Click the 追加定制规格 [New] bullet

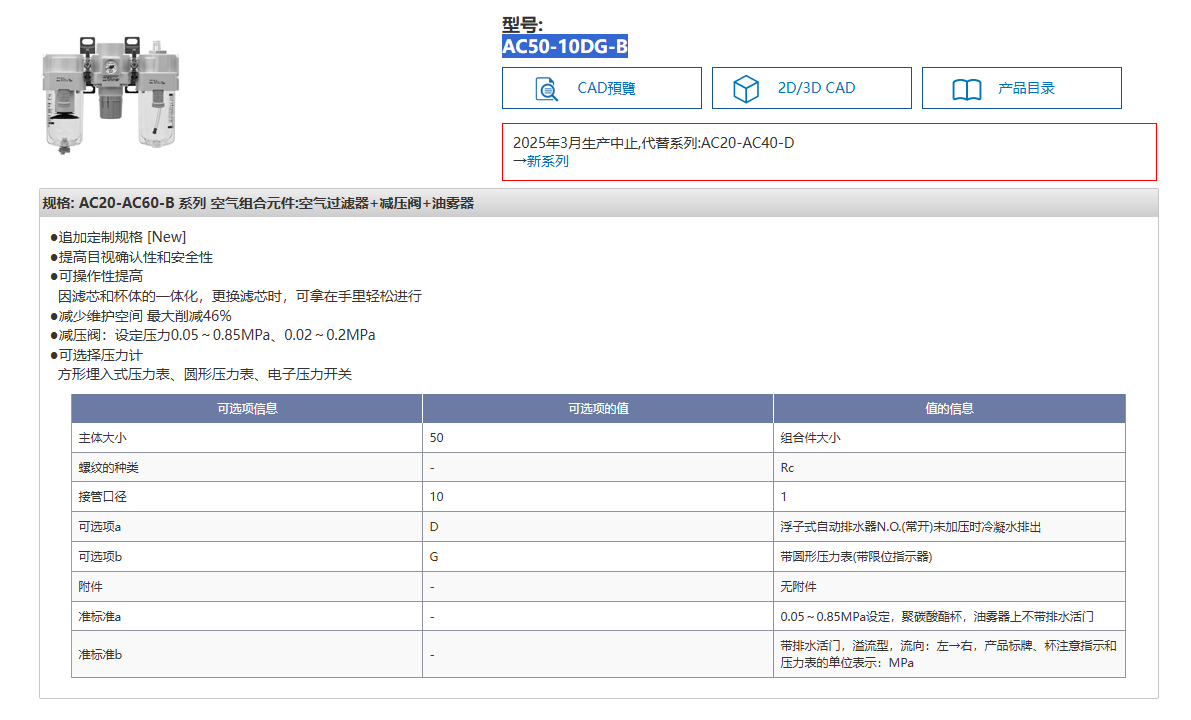[x=118, y=237]
